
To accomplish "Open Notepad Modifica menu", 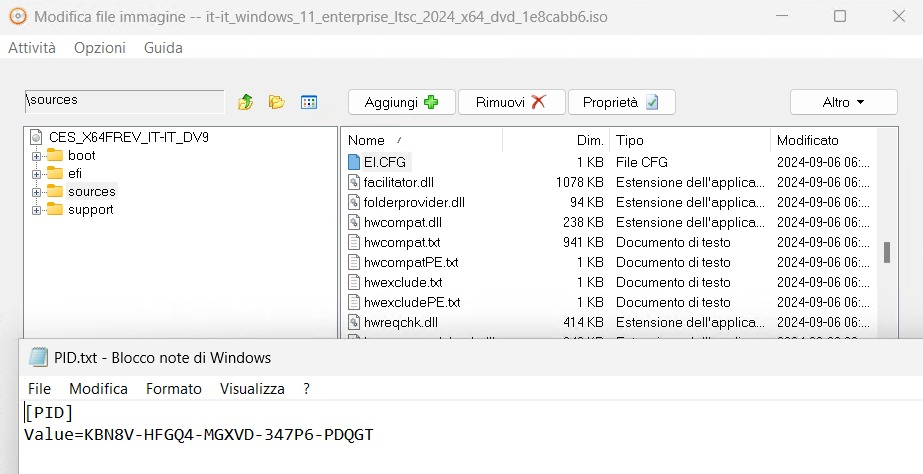I will click(98, 389).
